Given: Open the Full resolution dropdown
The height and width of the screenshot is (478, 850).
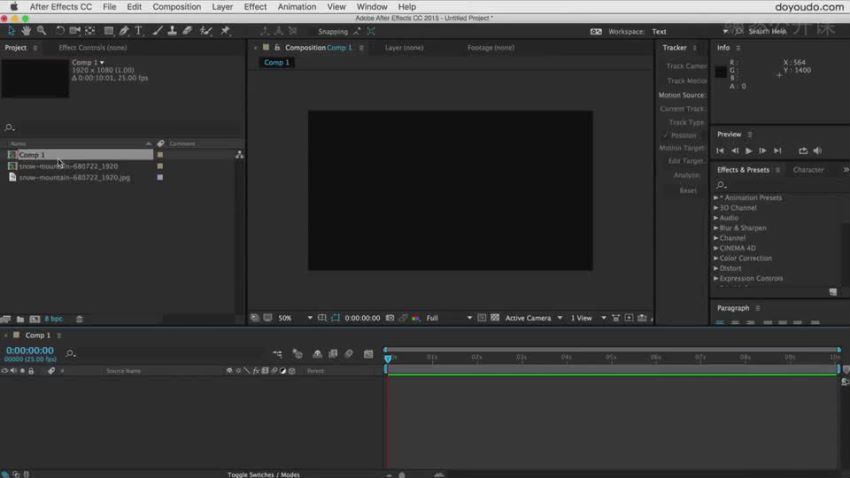Looking at the screenshot, I should [x=449, y=318].
